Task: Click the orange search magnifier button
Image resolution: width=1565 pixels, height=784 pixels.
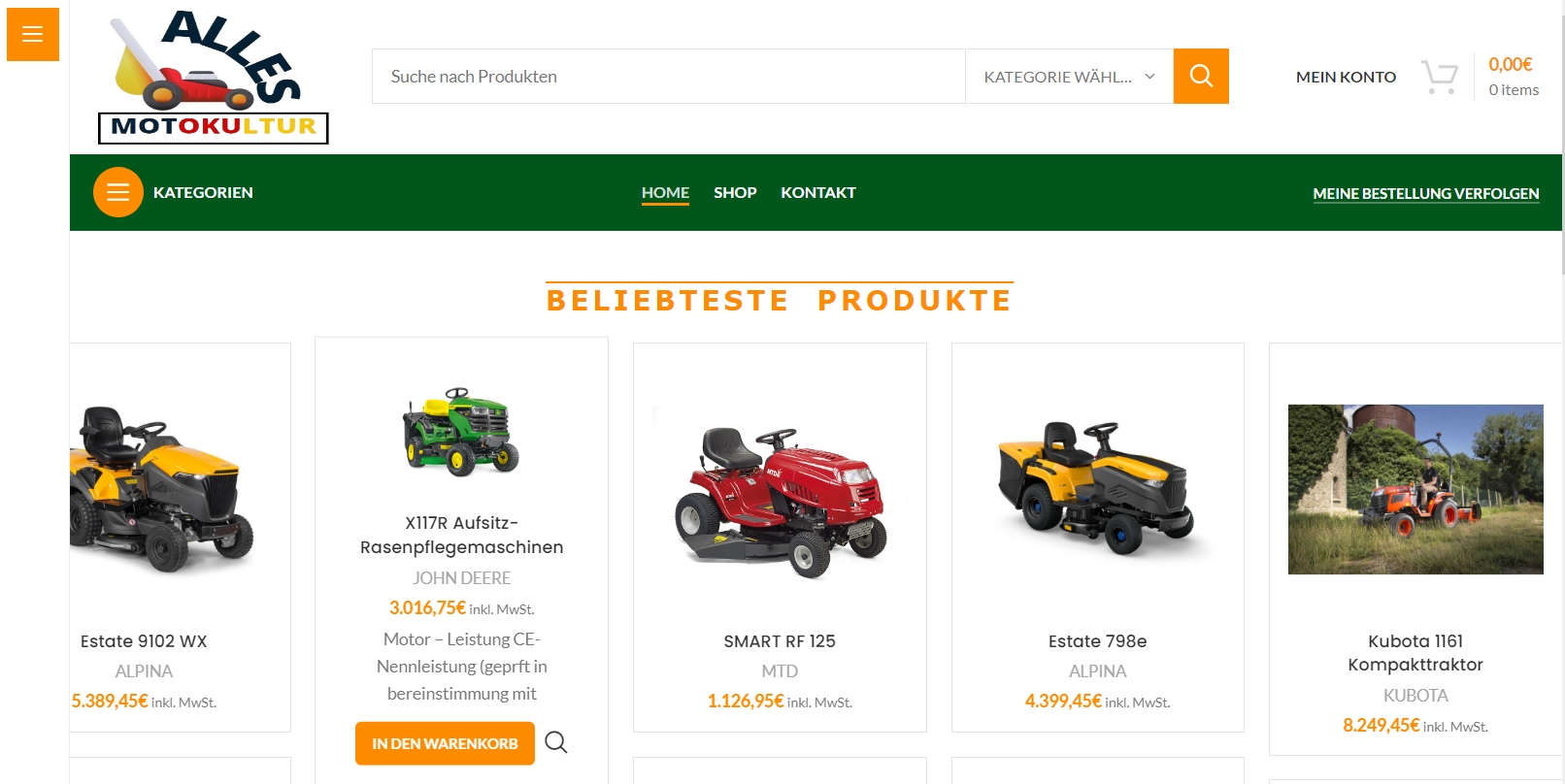Action: point(1201,76)
